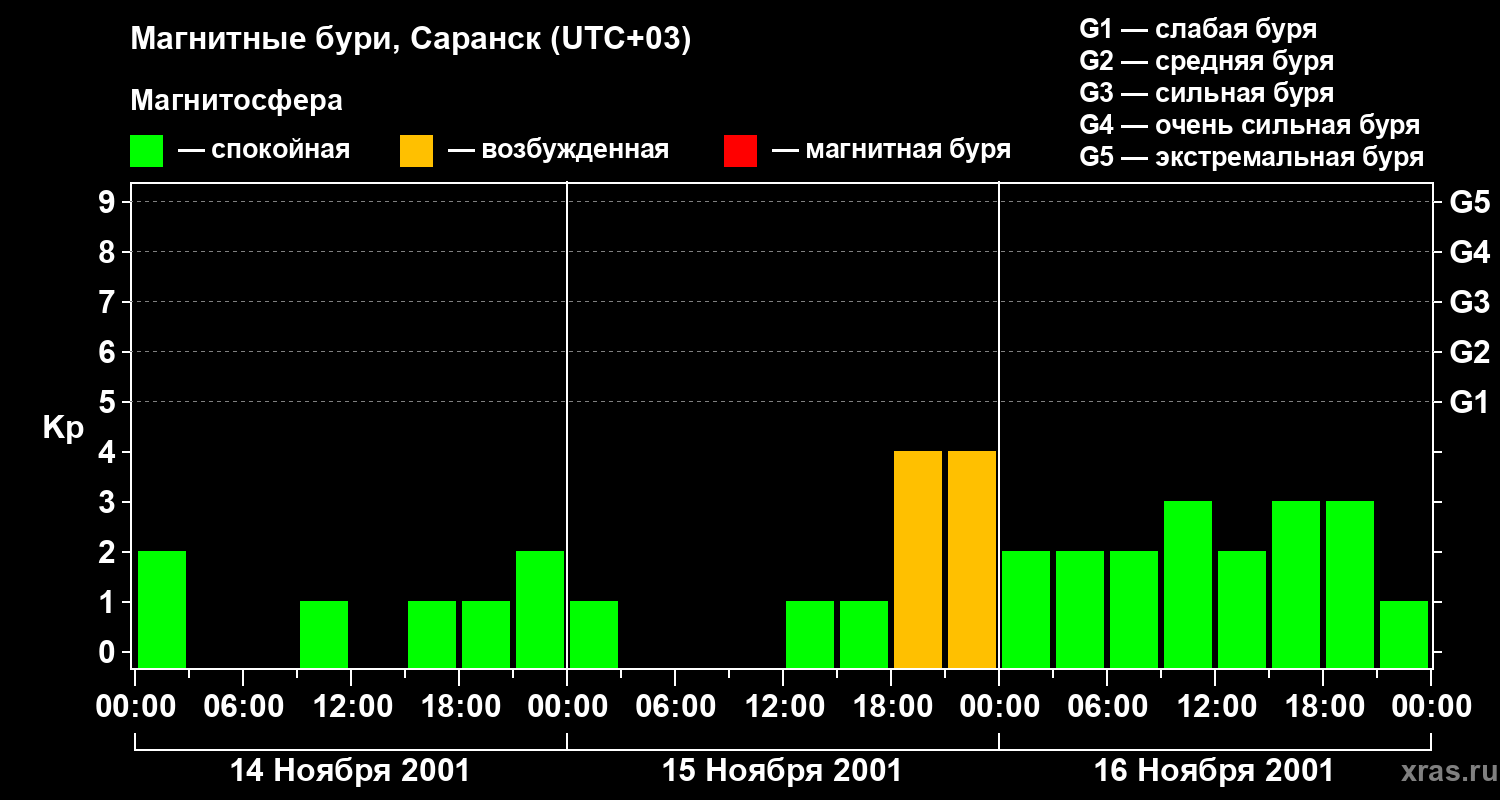Select the chart title 'Магнитные бури, Саранск (UTC+03)'
This screenshot has height=800, width=1500.
click(x=411, y=40)
